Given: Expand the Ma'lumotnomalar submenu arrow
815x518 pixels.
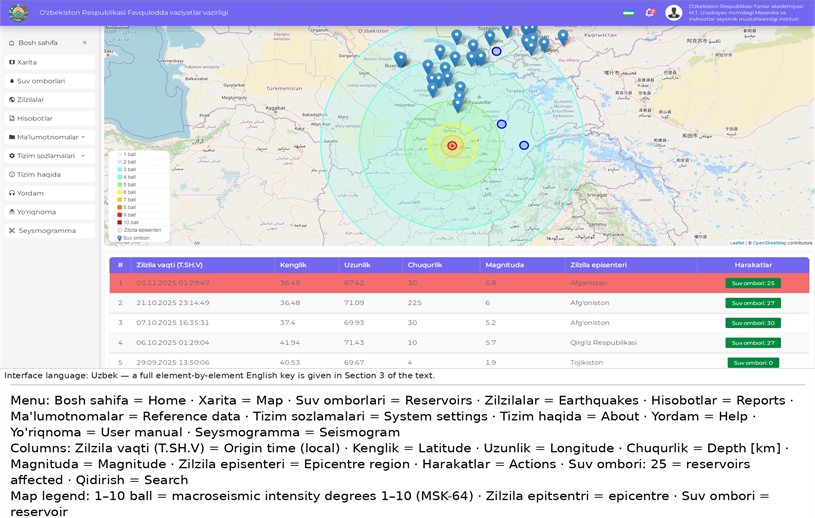Looking at the screenshot, I should click(x=83, y=137).
